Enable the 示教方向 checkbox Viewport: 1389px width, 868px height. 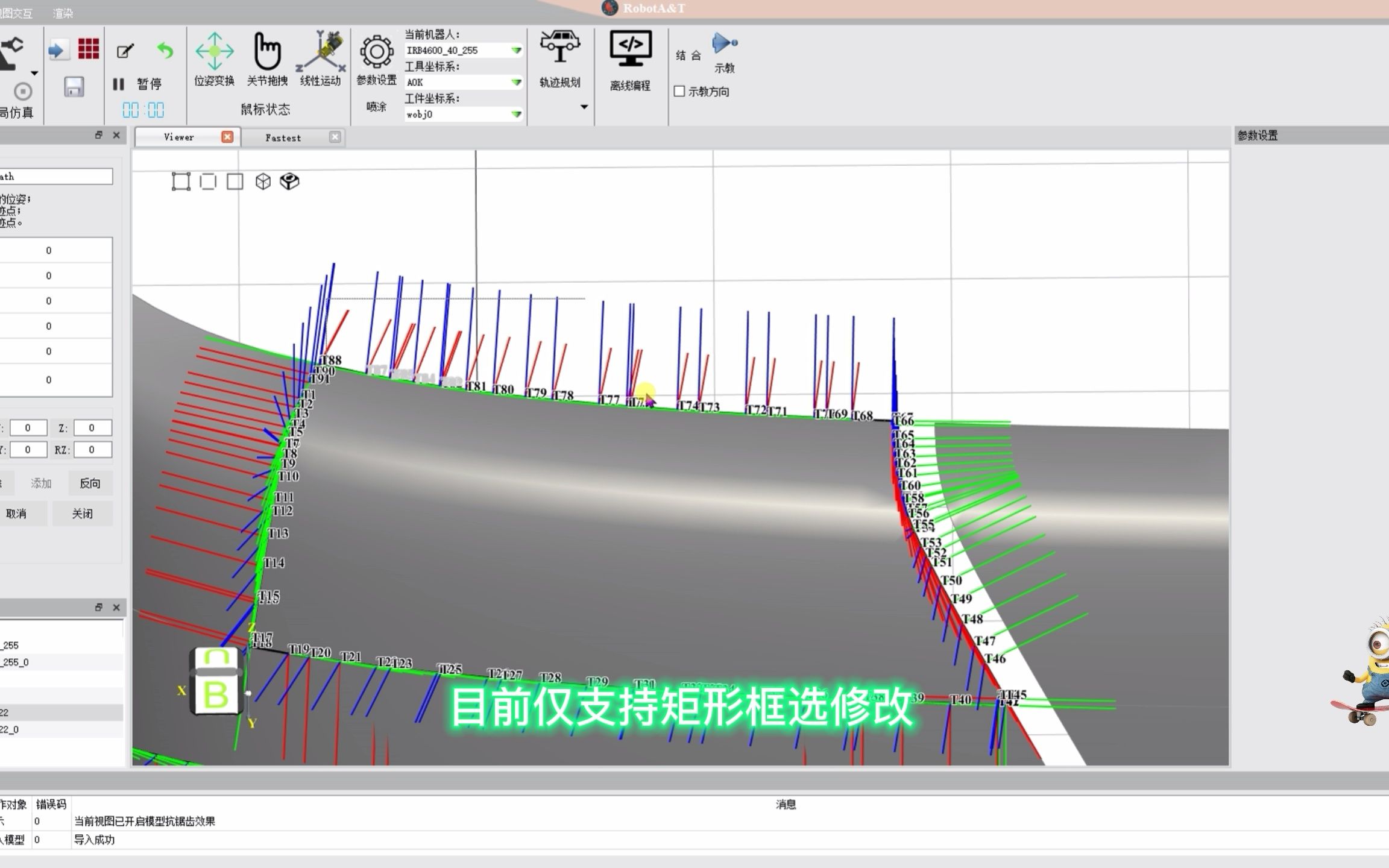pyautogui.click(x=679, y=92)
